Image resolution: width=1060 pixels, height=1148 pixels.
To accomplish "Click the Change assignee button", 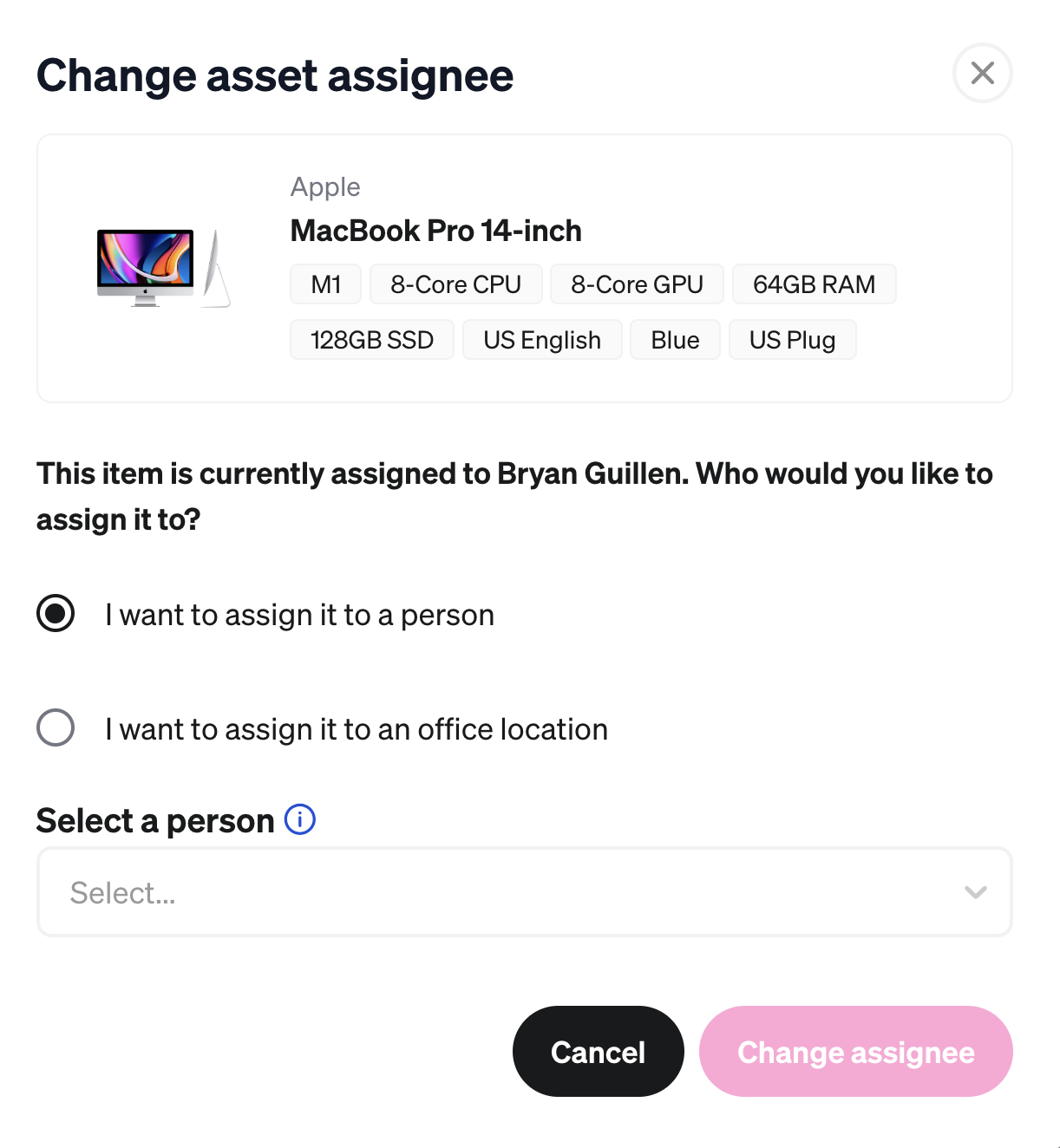I will tap(856, 1051).
